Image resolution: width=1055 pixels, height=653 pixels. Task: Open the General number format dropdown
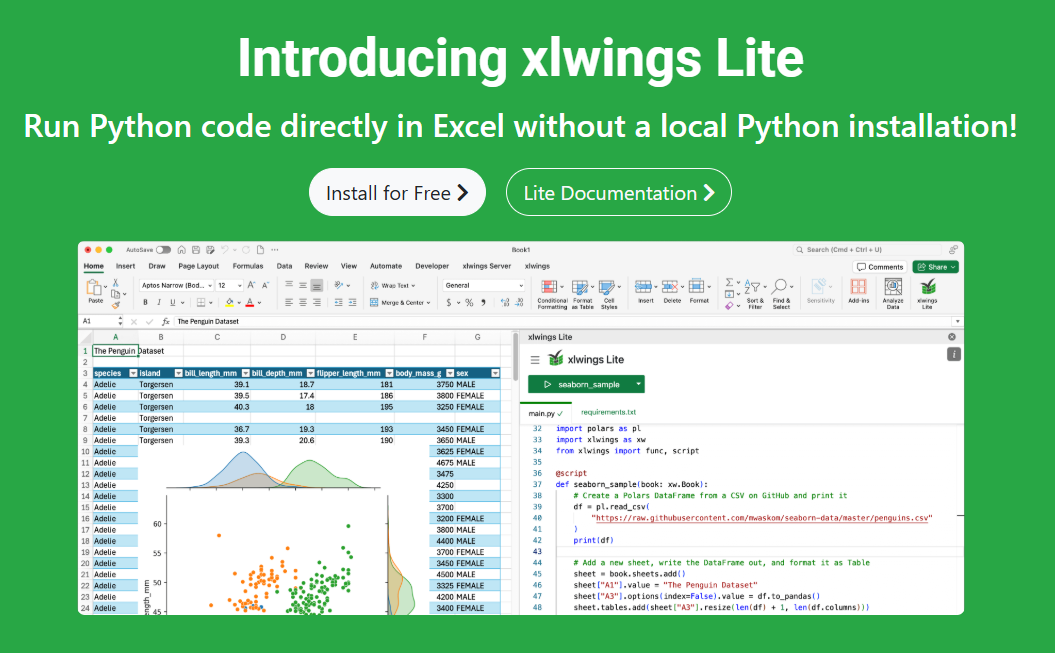(484, 285)
